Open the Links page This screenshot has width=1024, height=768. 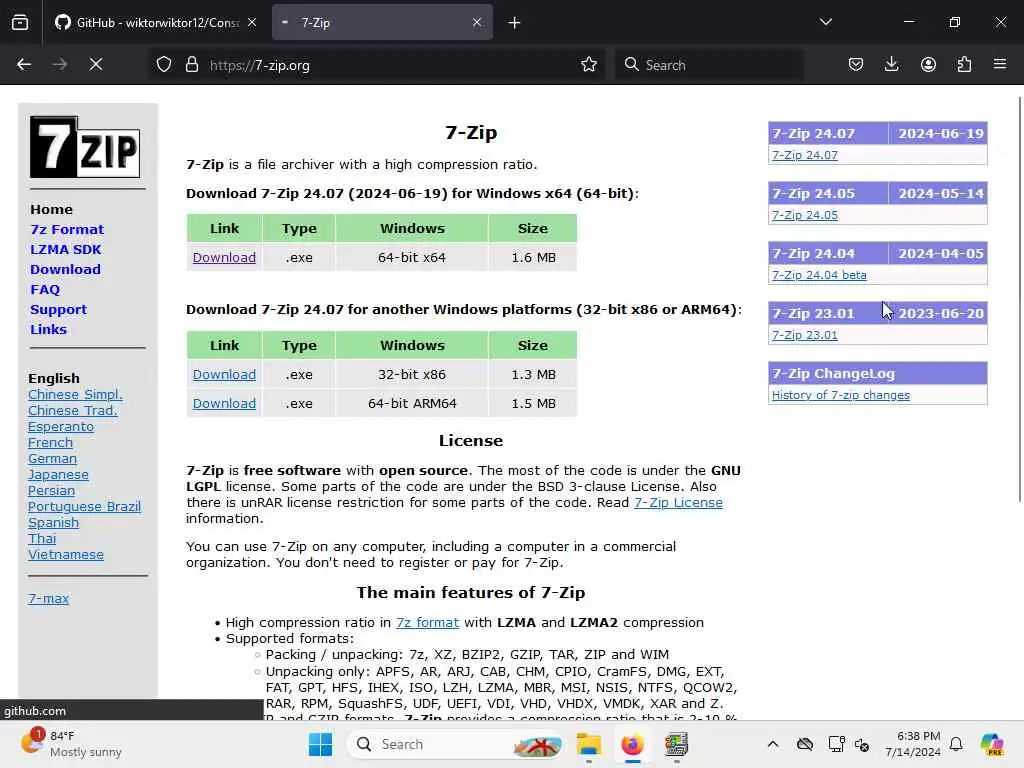pos(48,330)
